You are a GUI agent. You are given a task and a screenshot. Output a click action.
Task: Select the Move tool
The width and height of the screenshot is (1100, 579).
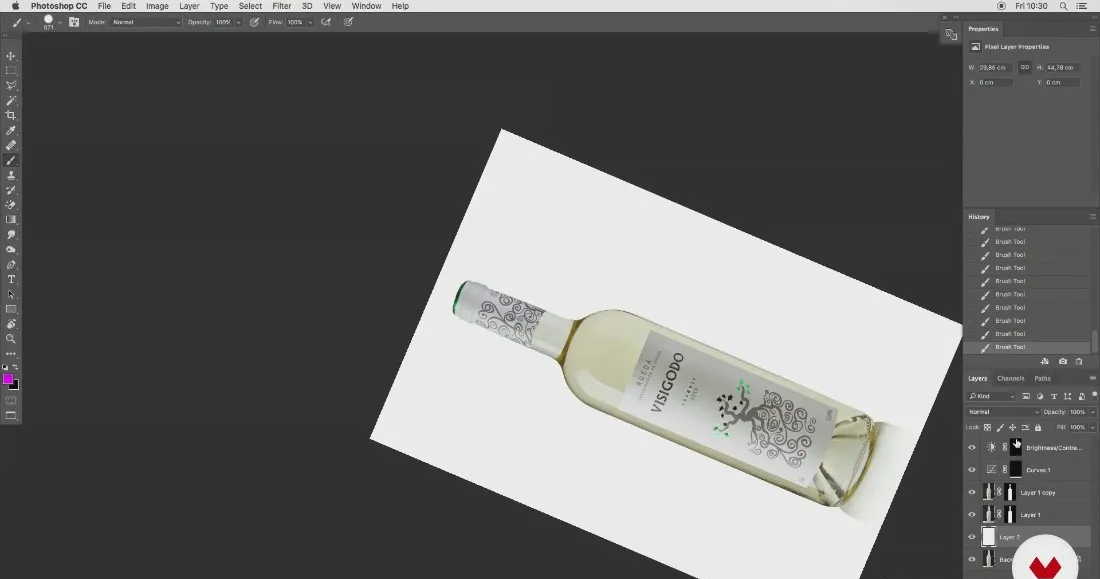click(x=11, y=56)
